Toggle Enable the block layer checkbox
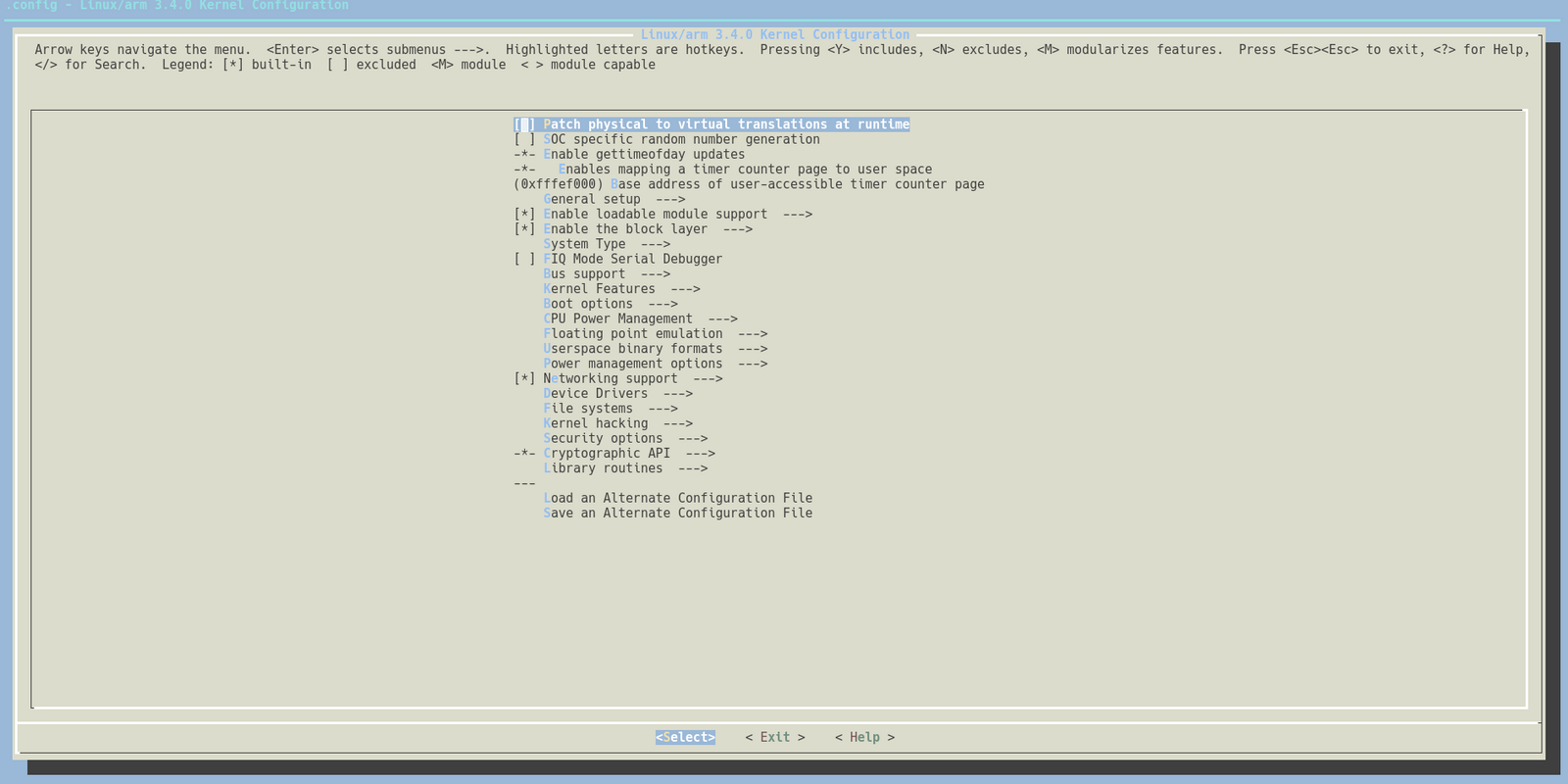 (x=524, y=229)
